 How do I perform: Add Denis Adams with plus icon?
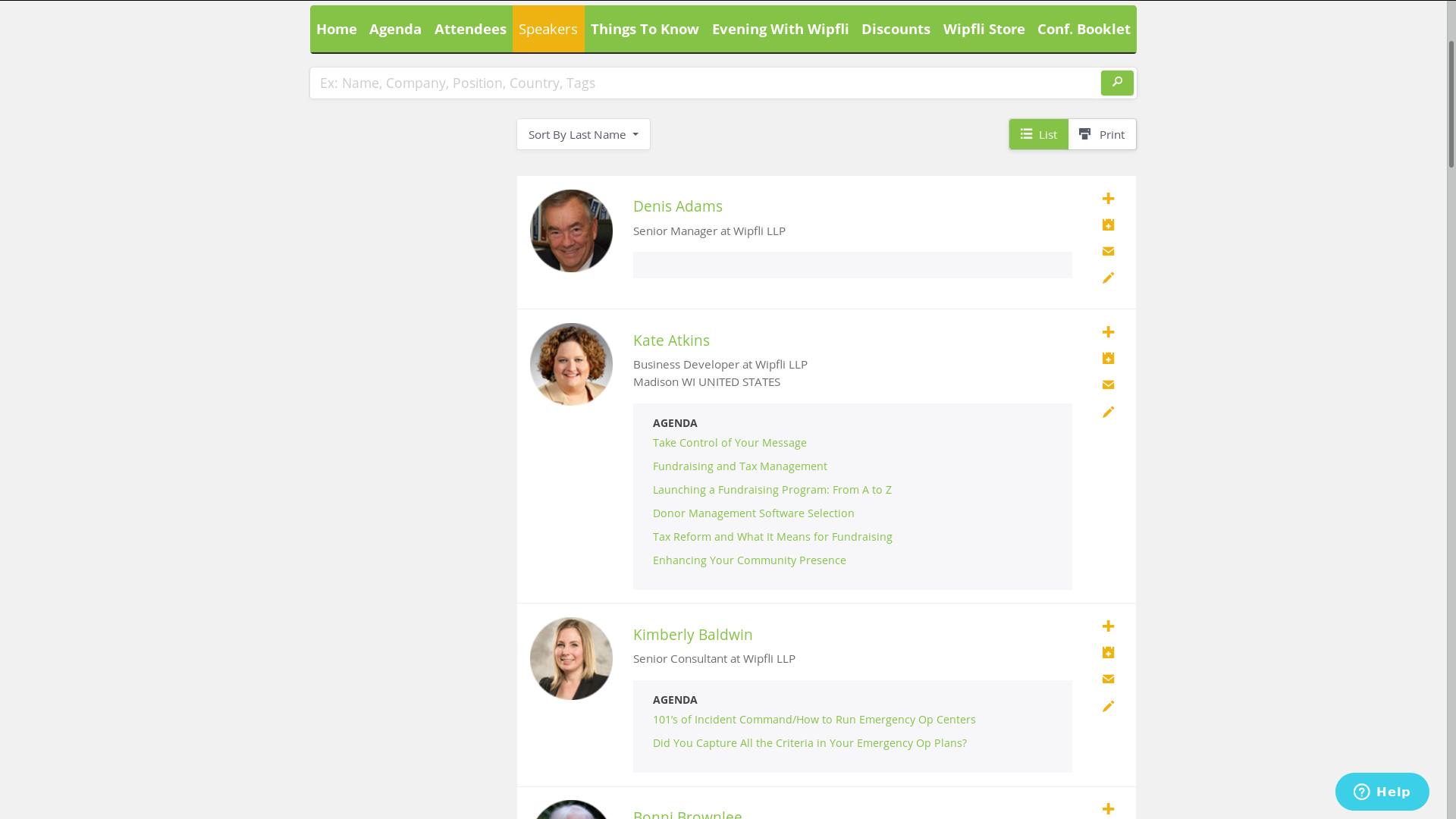click(1108, 199)
